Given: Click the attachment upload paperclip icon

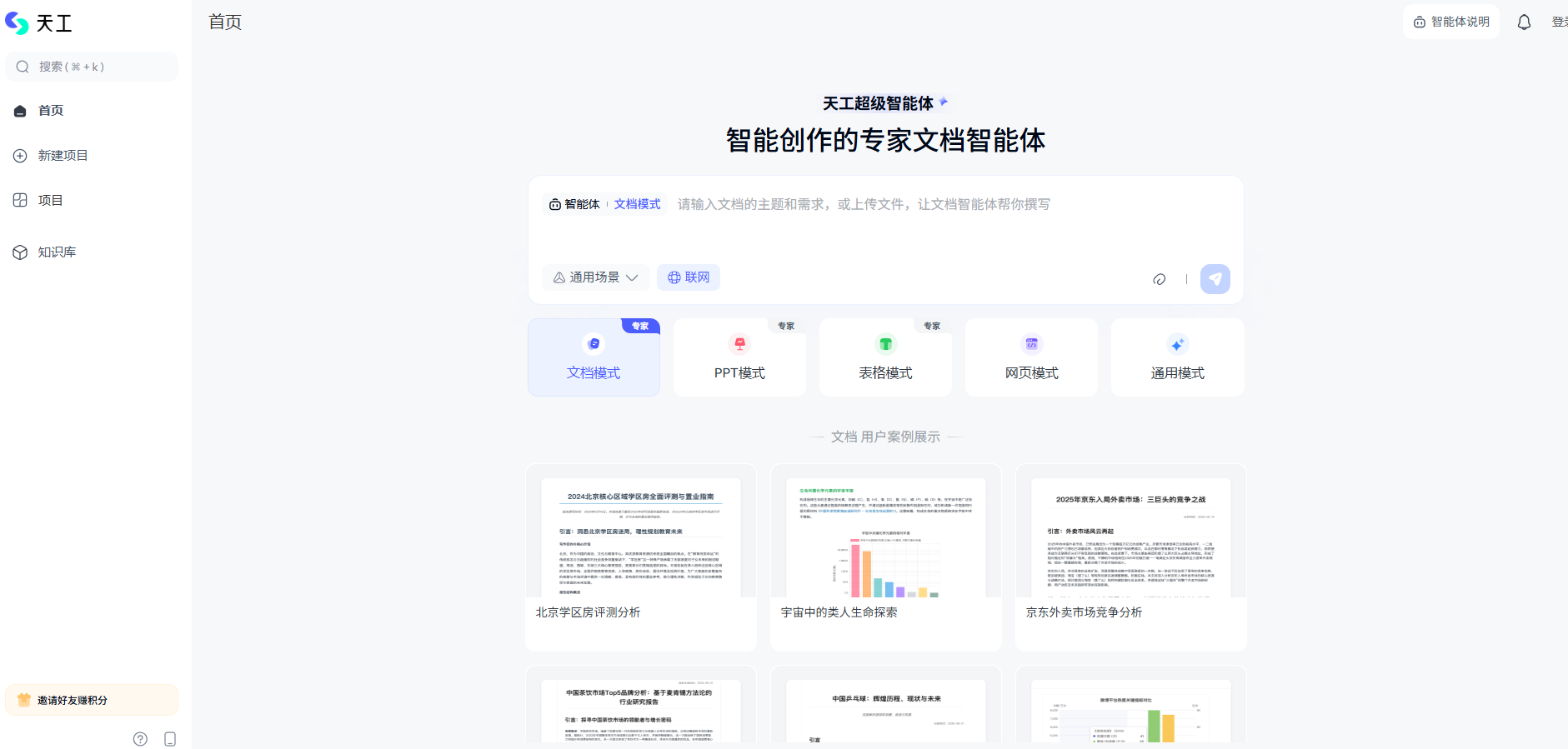Looking at the screenshot, I should point(1159,279).
